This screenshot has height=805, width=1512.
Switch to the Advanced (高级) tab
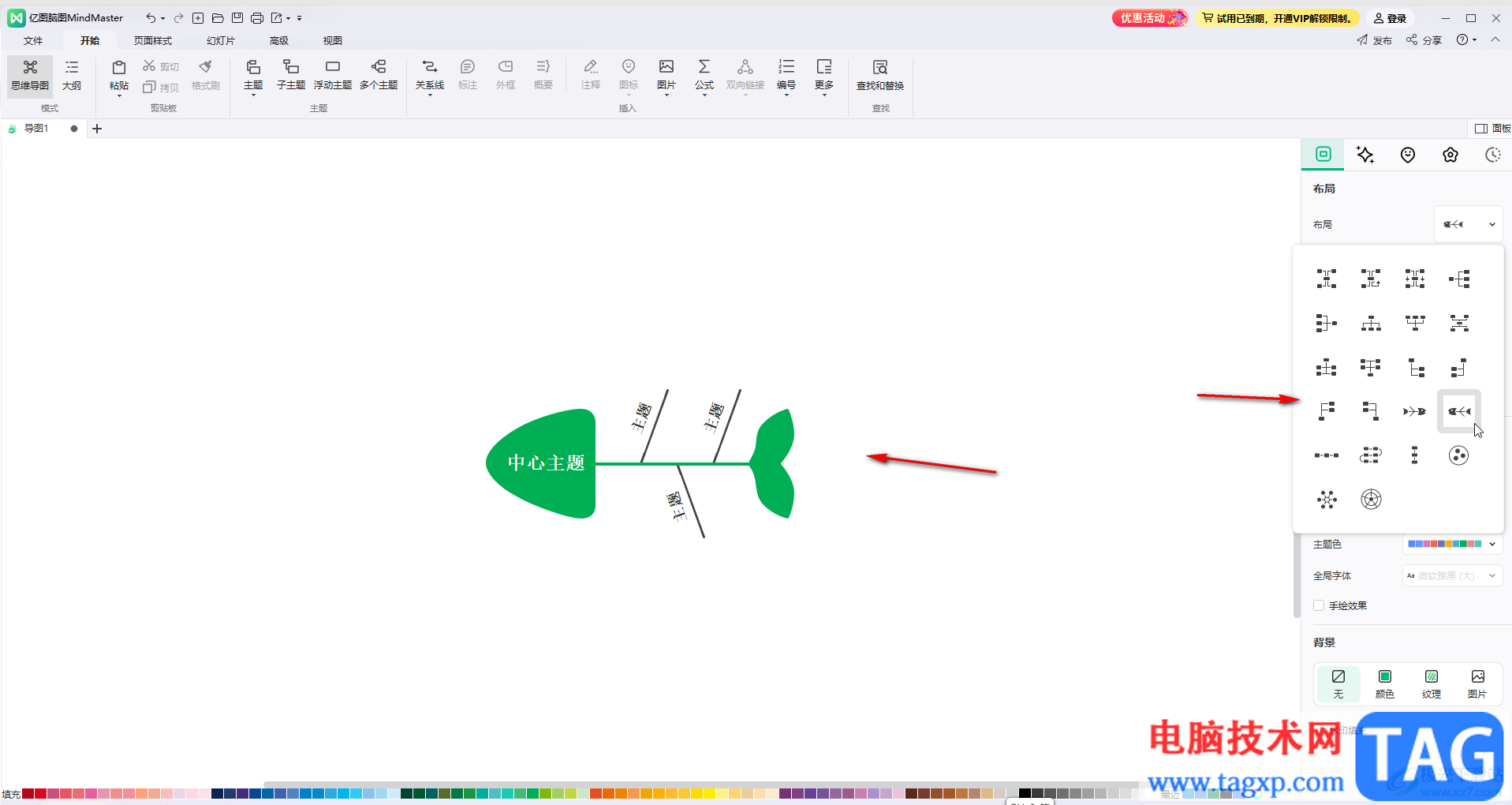279,40
